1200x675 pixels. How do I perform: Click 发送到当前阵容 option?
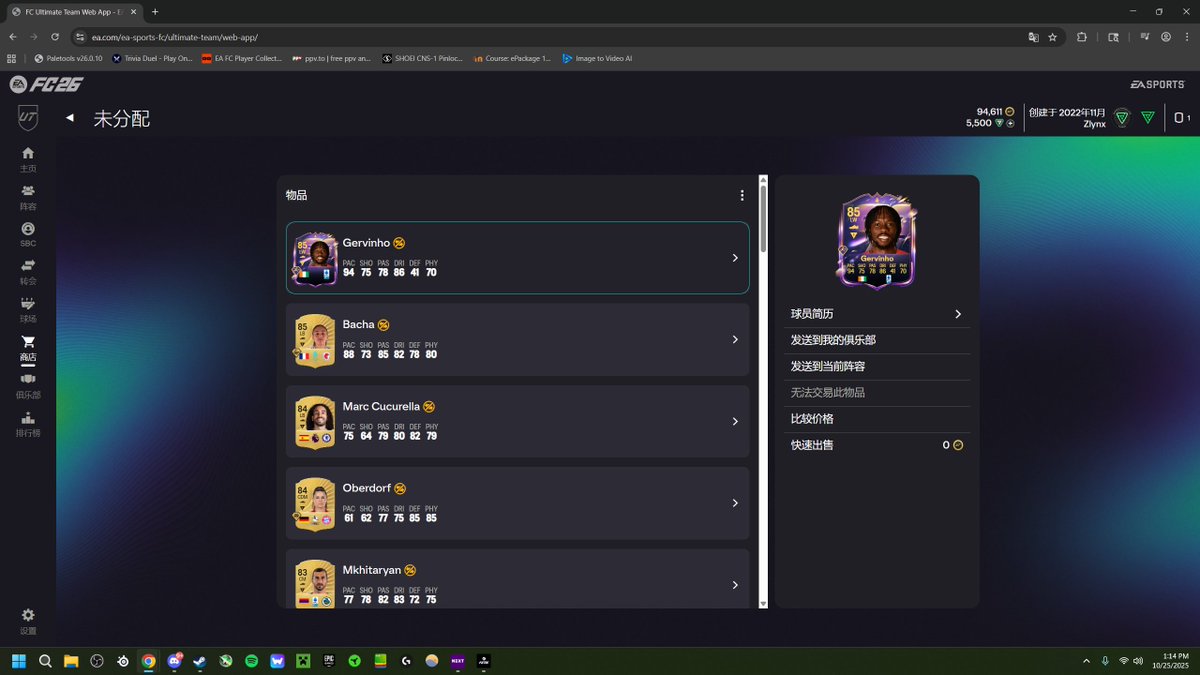(x=878, y=367)
